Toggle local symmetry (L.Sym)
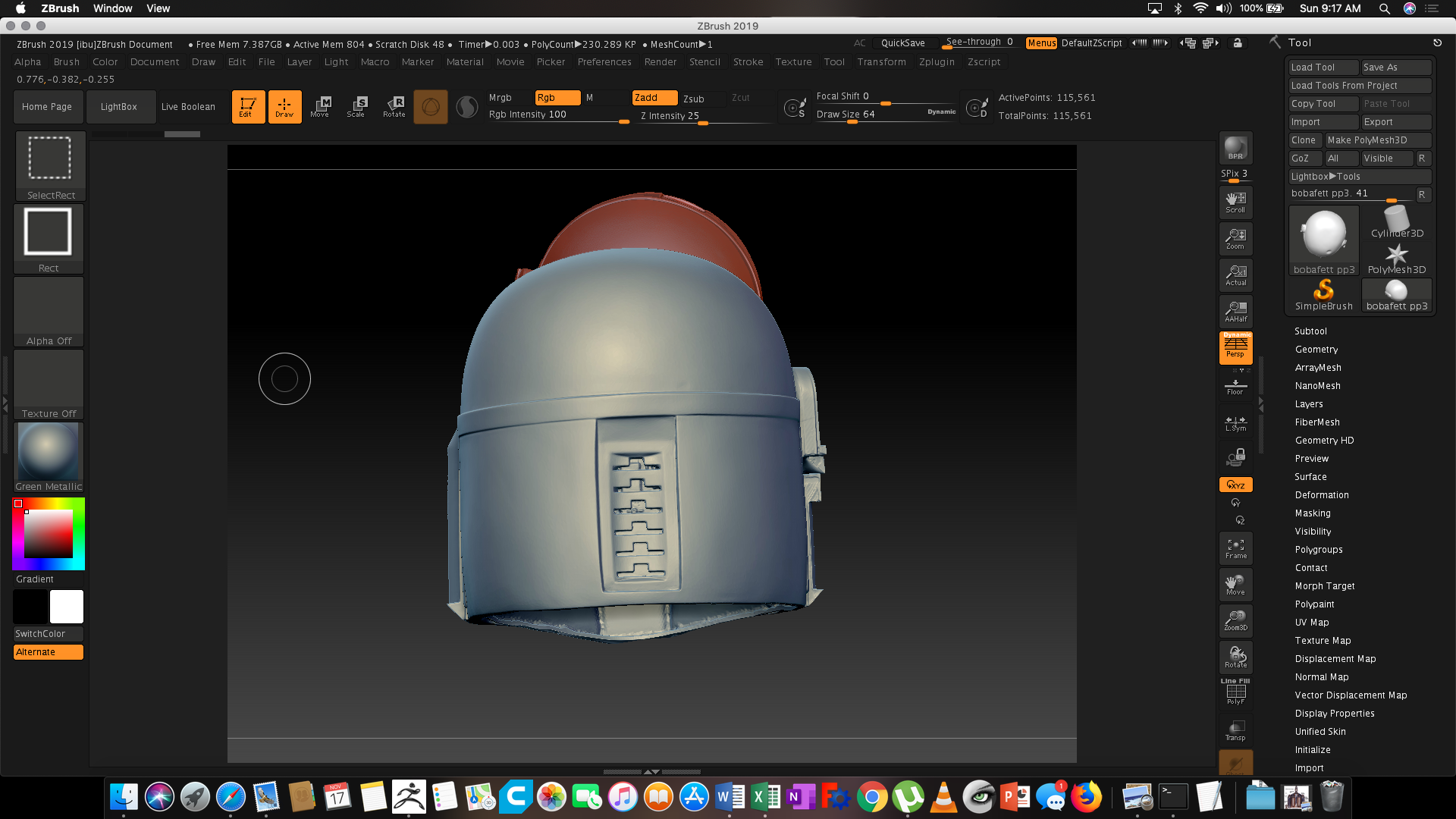 click(x=1235, y=423)
